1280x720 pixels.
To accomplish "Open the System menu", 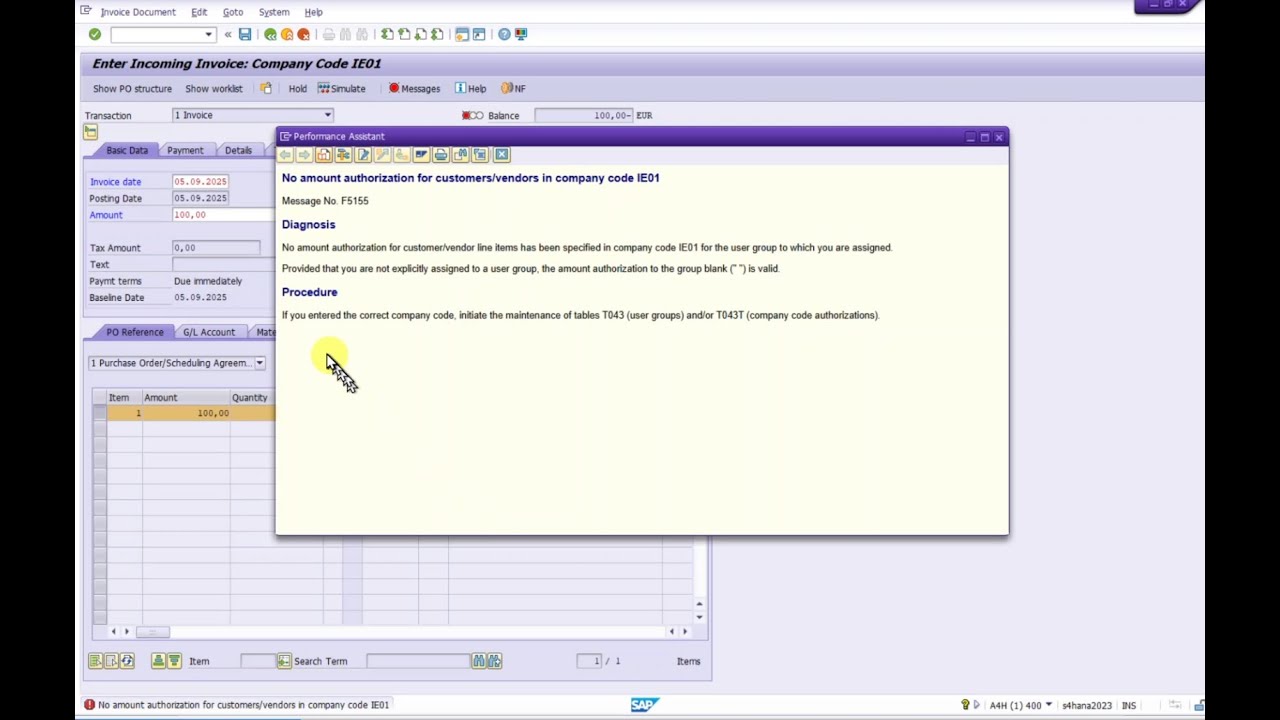I will point(274,12).
